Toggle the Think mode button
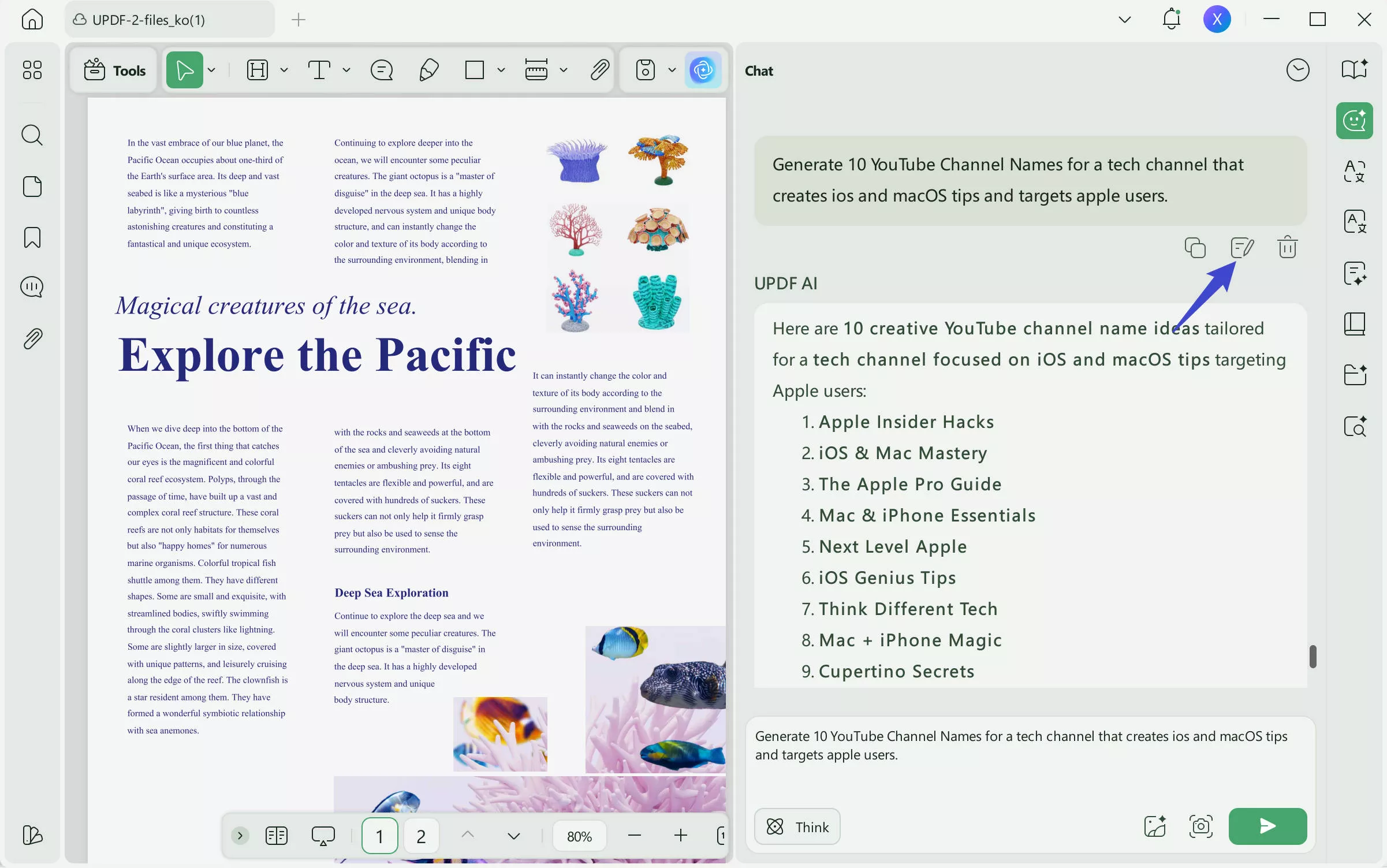 pyautogui.click(x=797, y=826)
